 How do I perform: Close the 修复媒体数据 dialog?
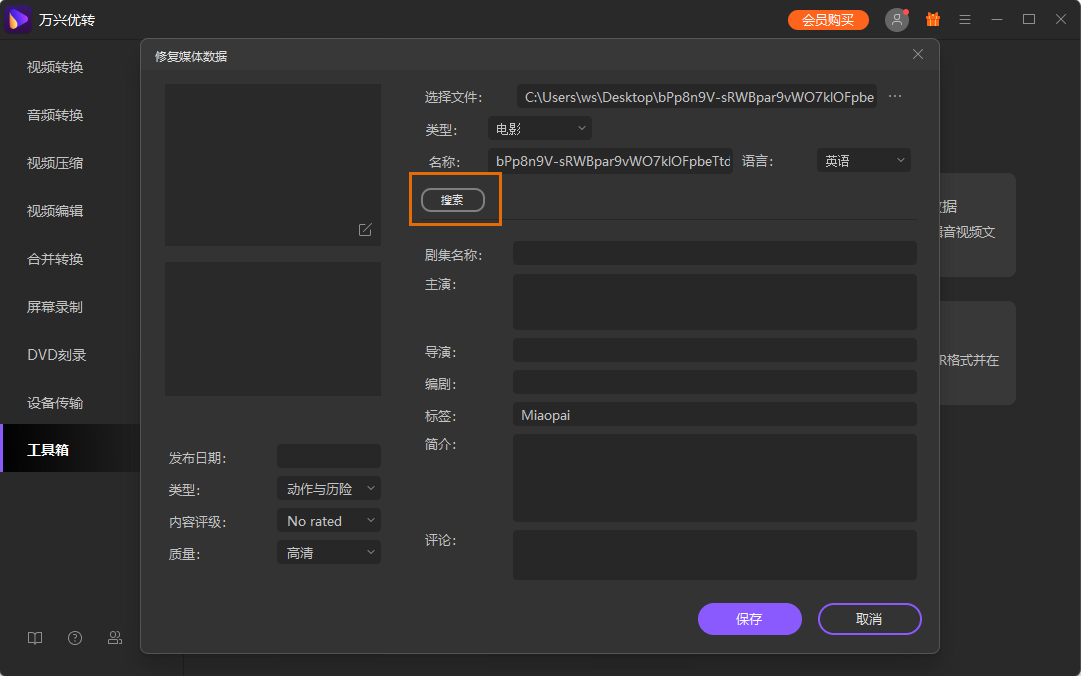click(x=918, y=55)
